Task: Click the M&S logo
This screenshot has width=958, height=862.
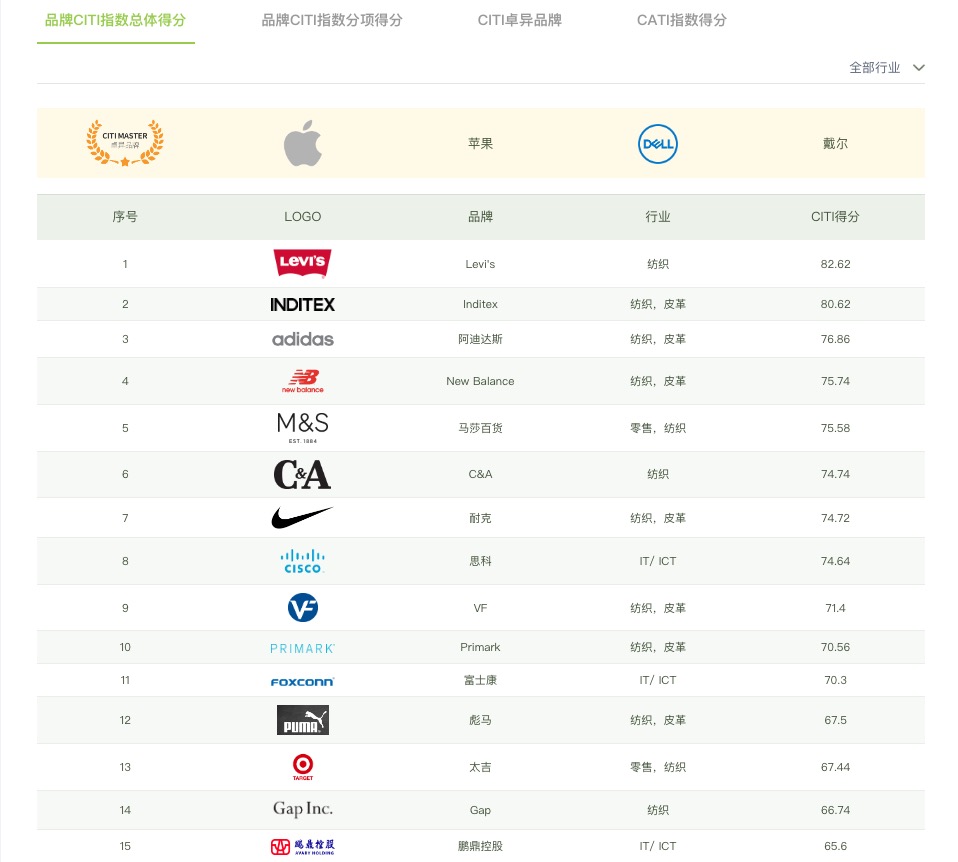Action: pyautogui.click(x=302, y=428)
